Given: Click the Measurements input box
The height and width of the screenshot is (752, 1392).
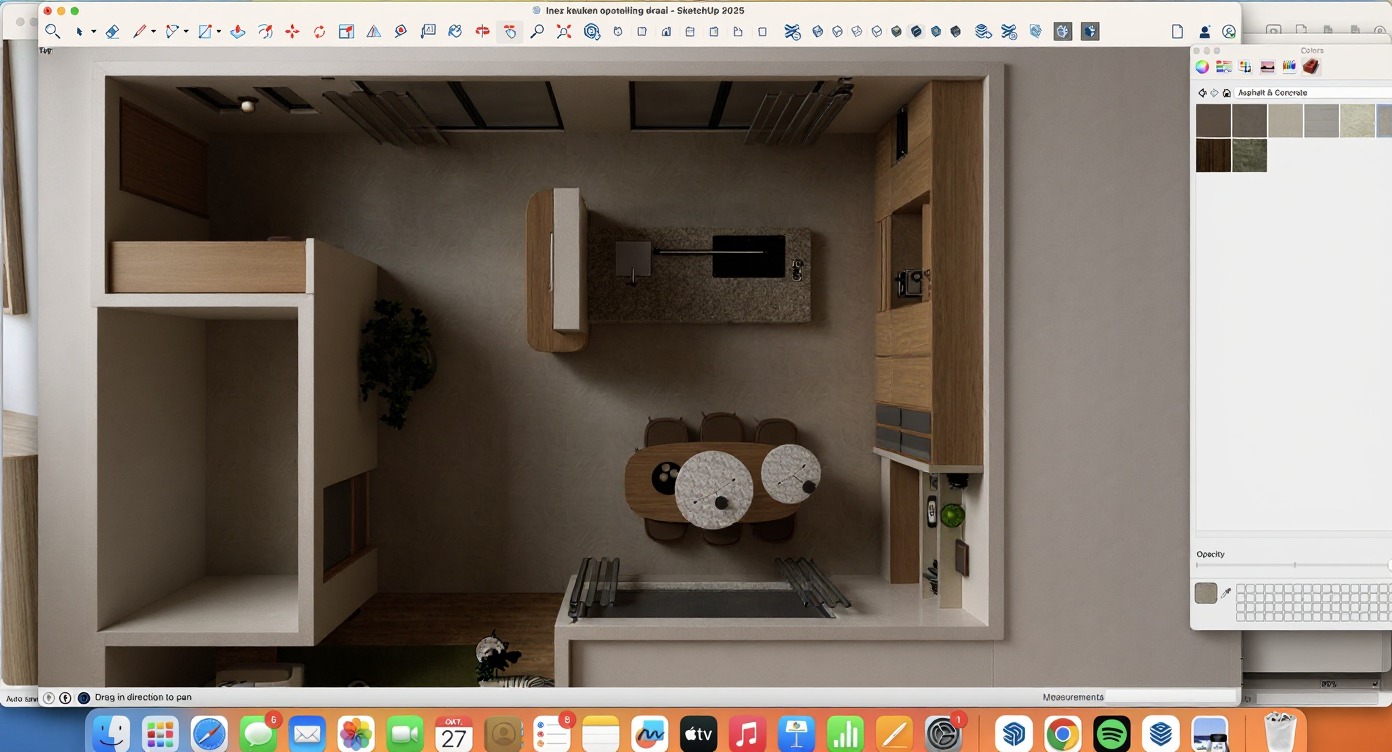Looking at the screenshot, I should (1170, 697).
